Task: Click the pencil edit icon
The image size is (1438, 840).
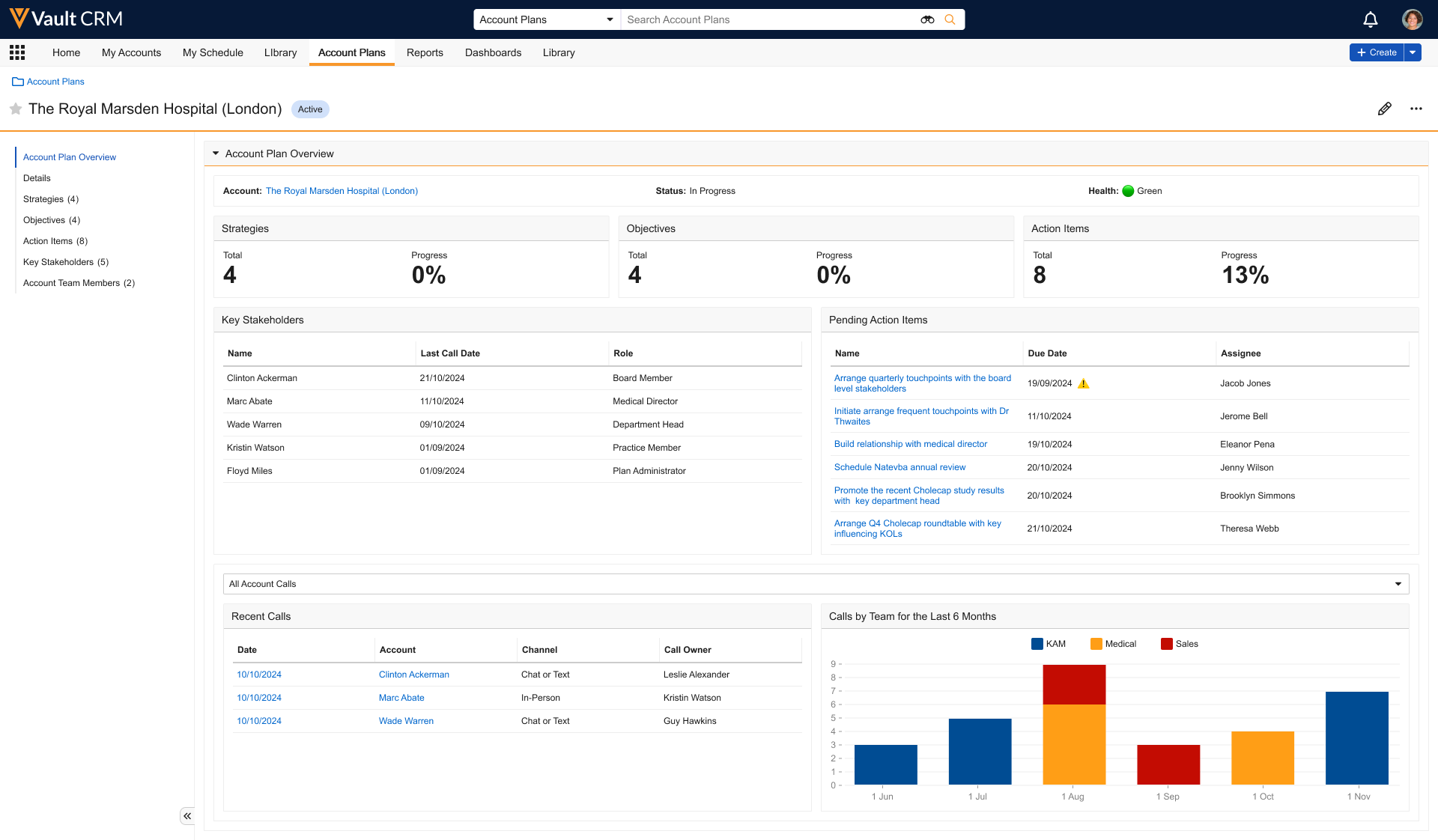Action: [x=1384, y=109]
